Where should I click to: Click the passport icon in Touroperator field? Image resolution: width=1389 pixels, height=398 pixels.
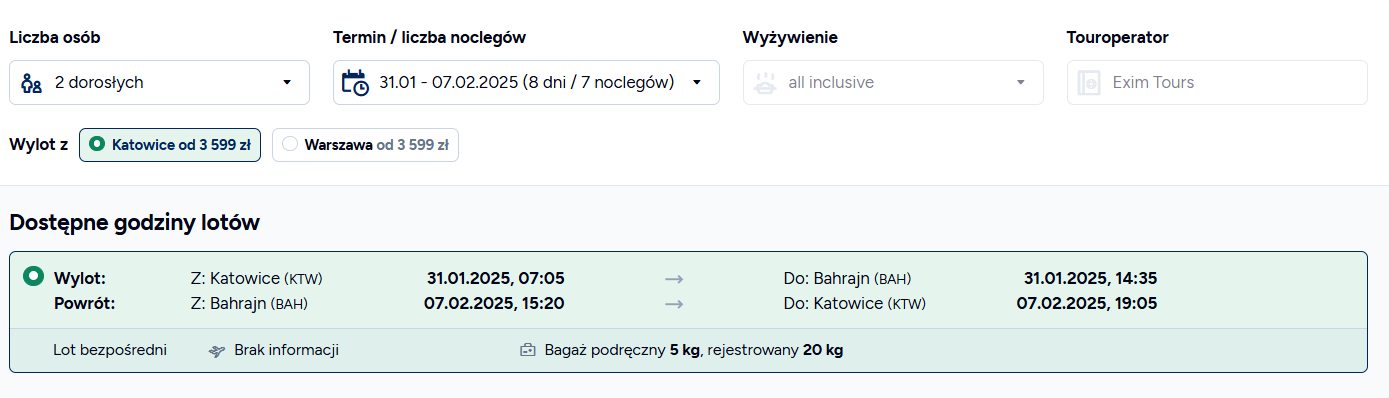[1089, 83]
